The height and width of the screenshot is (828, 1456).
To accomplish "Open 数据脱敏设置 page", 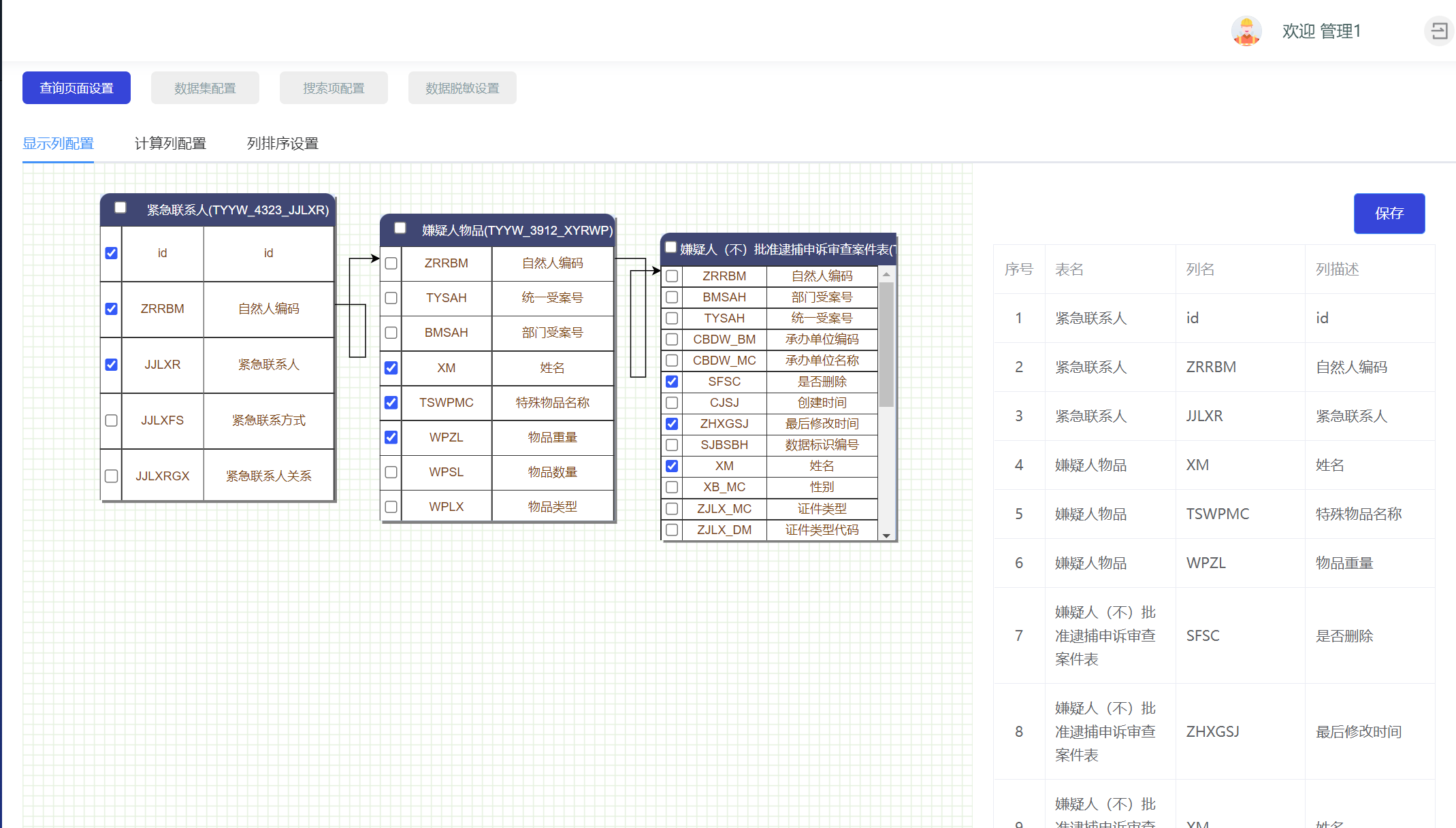I will tap(462, 88).
